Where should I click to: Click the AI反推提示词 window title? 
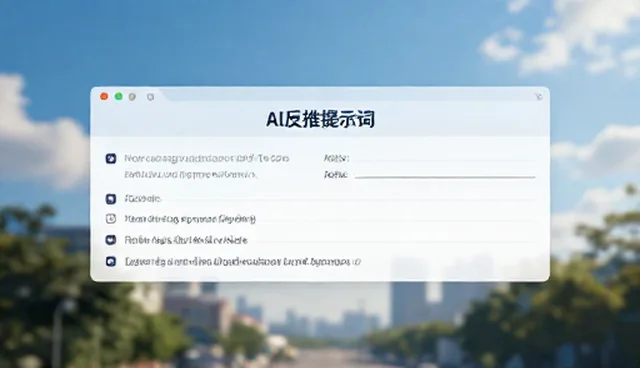click(x=320, y=119)
